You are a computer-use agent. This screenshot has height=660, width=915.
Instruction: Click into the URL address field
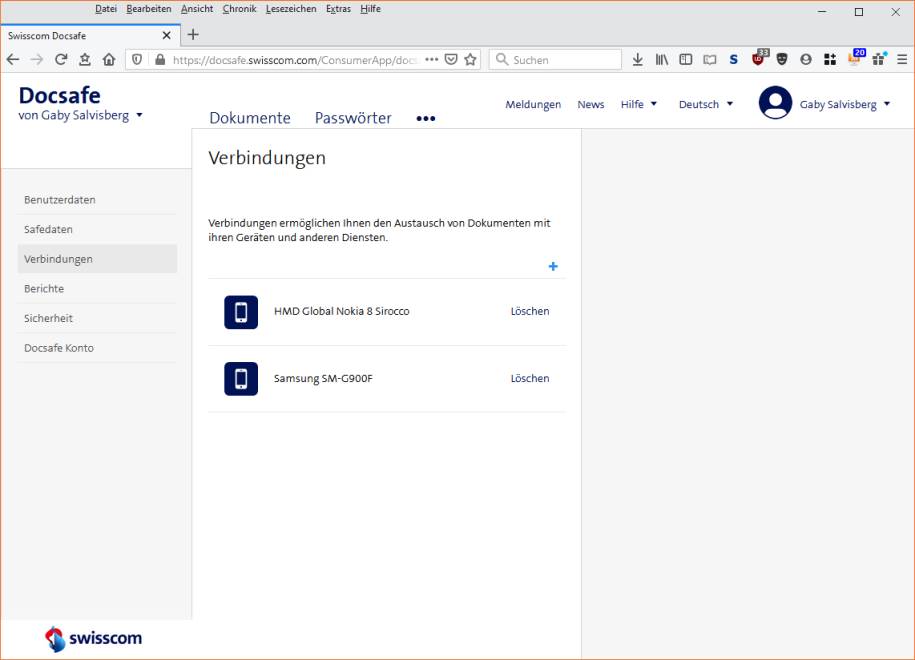point(295,60)
